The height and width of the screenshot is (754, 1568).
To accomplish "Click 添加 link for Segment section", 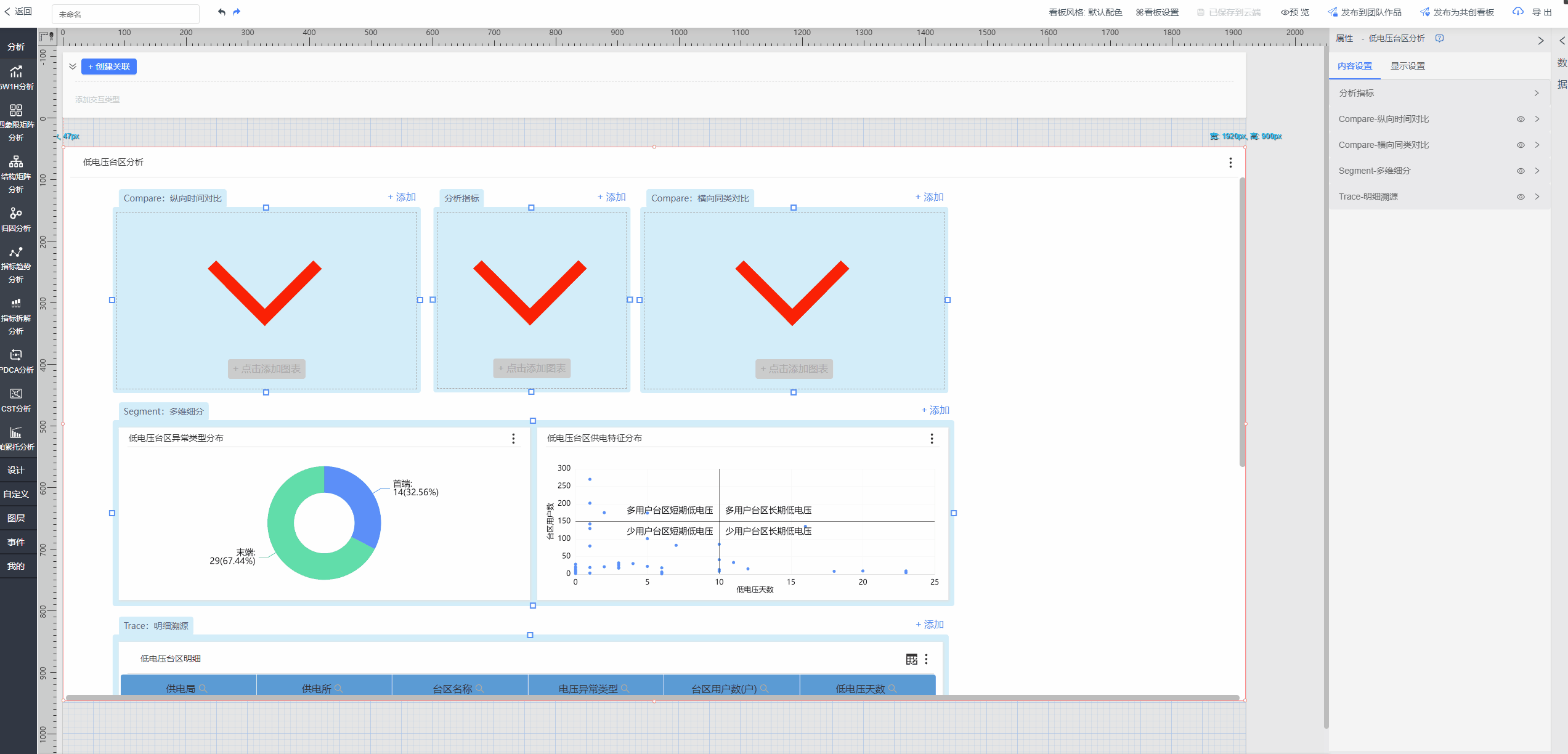I will 935,410.
